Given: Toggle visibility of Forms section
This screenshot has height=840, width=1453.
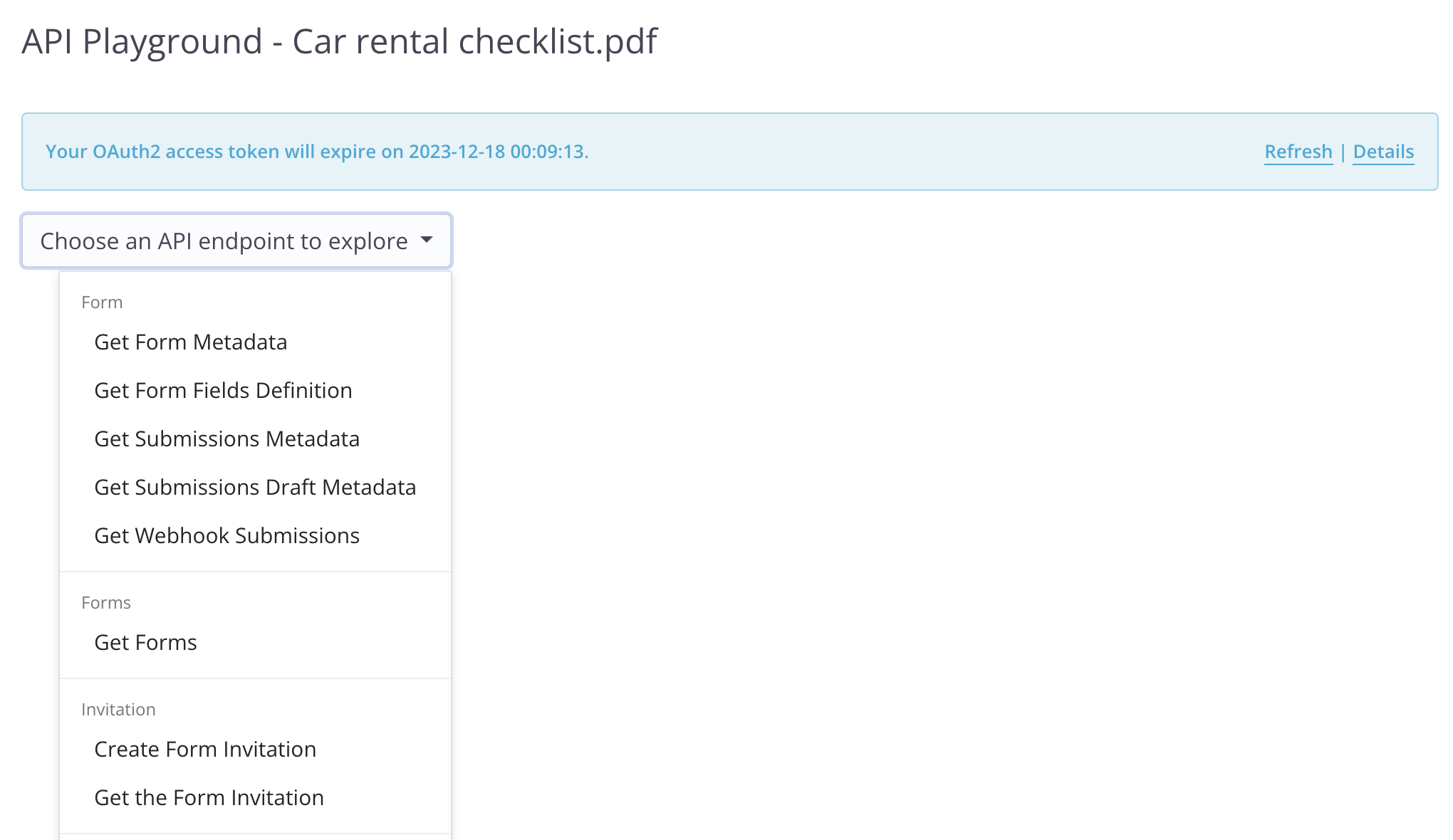Looking at the screenshot, I should pos(106,602).
